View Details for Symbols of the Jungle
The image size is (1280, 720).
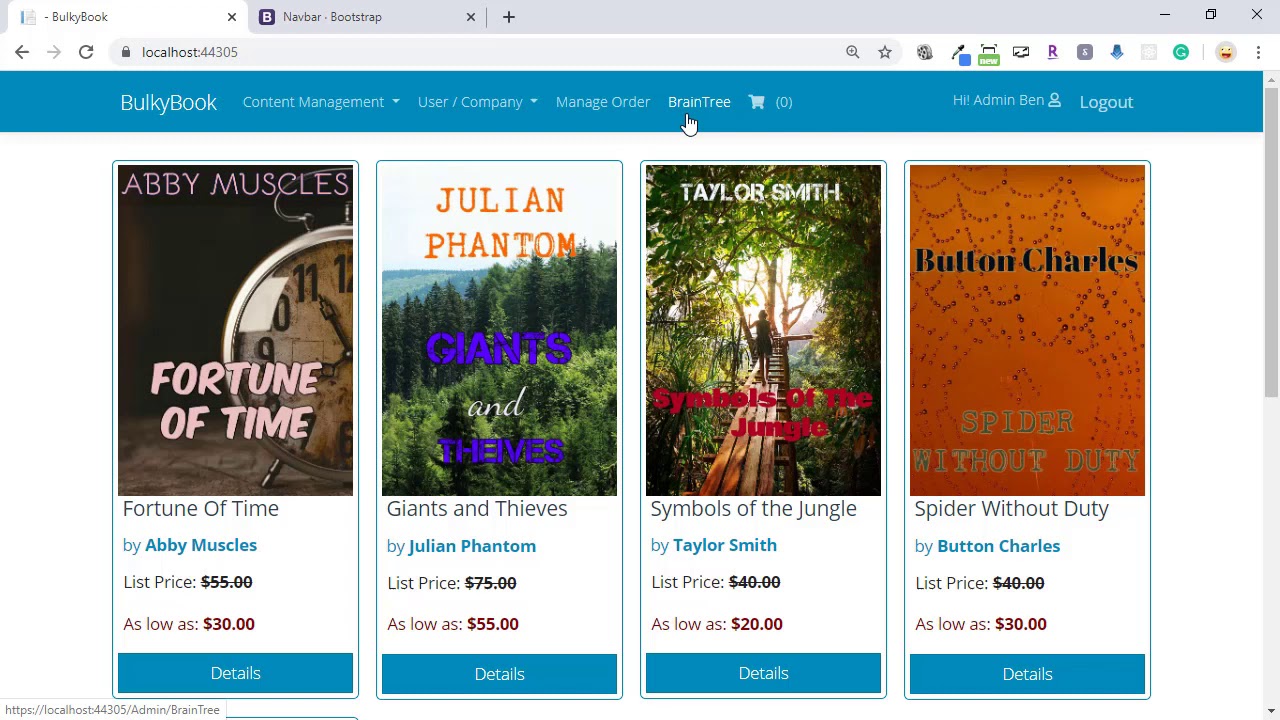tap(763, 673)
